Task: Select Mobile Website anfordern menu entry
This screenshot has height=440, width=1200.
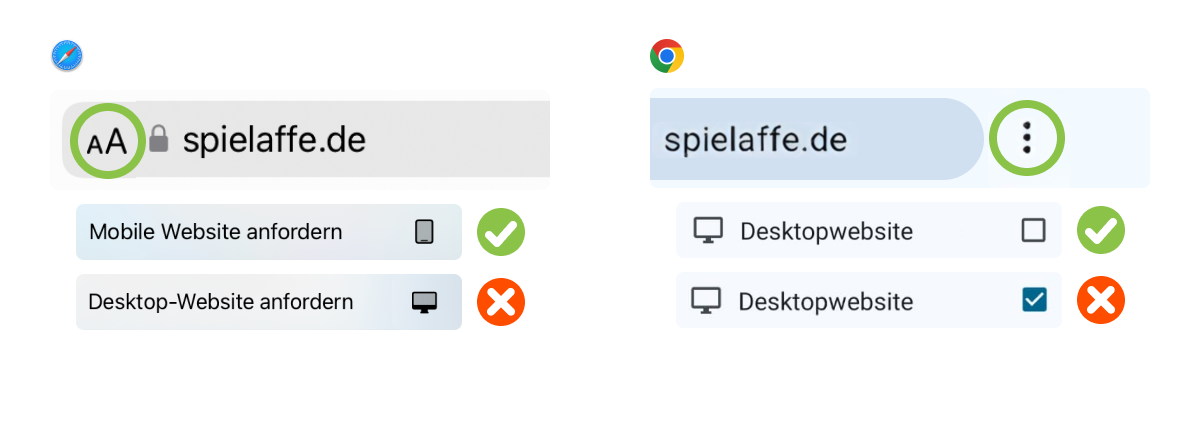Action: (x=269, y=232)
